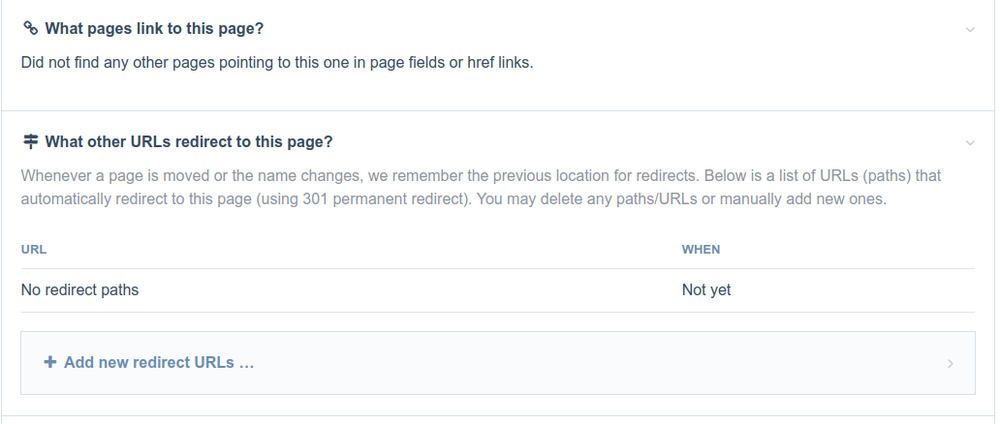Click the chain link icon beside page links heading
Screen dimensions: 1000x424
(x=29, y=29)
